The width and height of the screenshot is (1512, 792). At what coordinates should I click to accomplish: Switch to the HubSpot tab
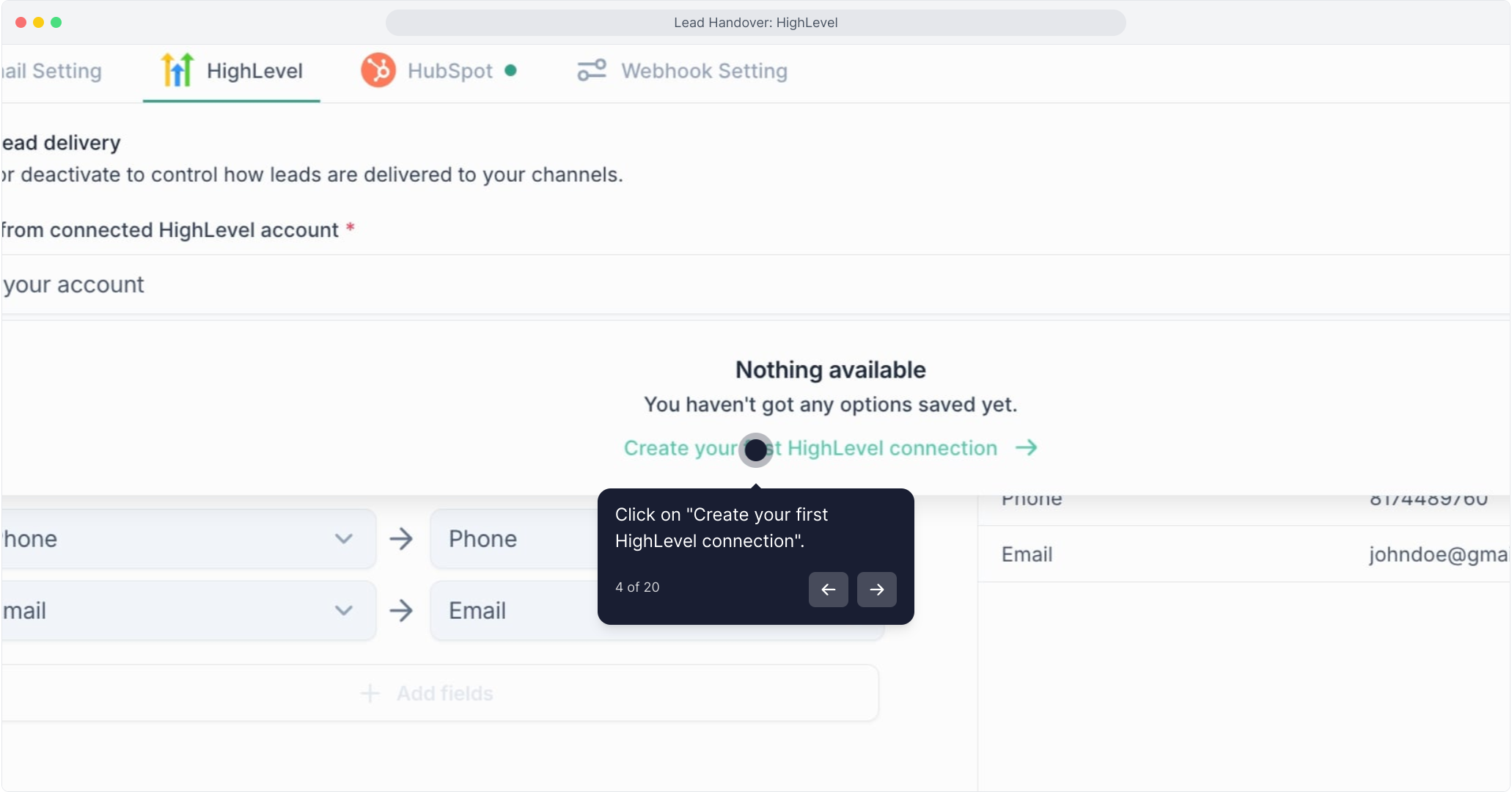(449, 71)
